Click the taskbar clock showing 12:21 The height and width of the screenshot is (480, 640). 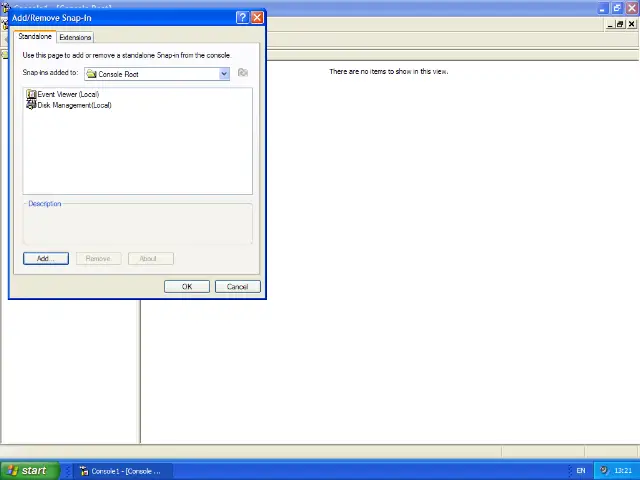tap(623, 470)
